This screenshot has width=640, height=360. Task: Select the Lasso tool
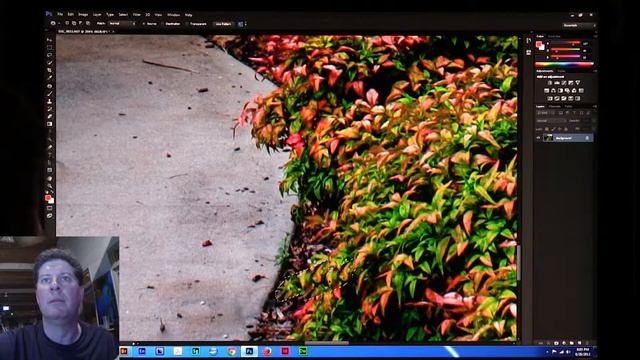click(x=50, y=56)
